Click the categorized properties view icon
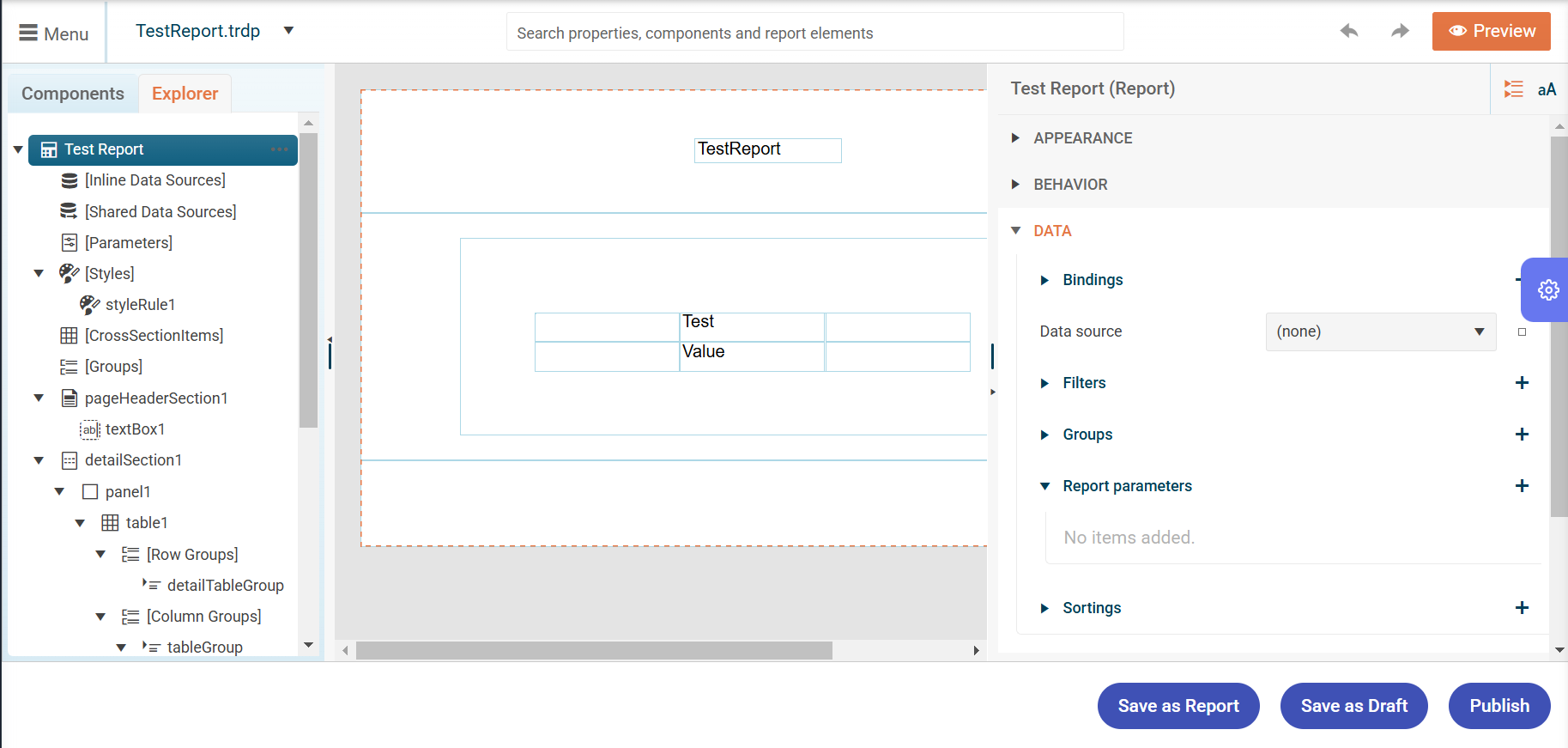Screen dimensions: 1568x748 (1514, 89)
